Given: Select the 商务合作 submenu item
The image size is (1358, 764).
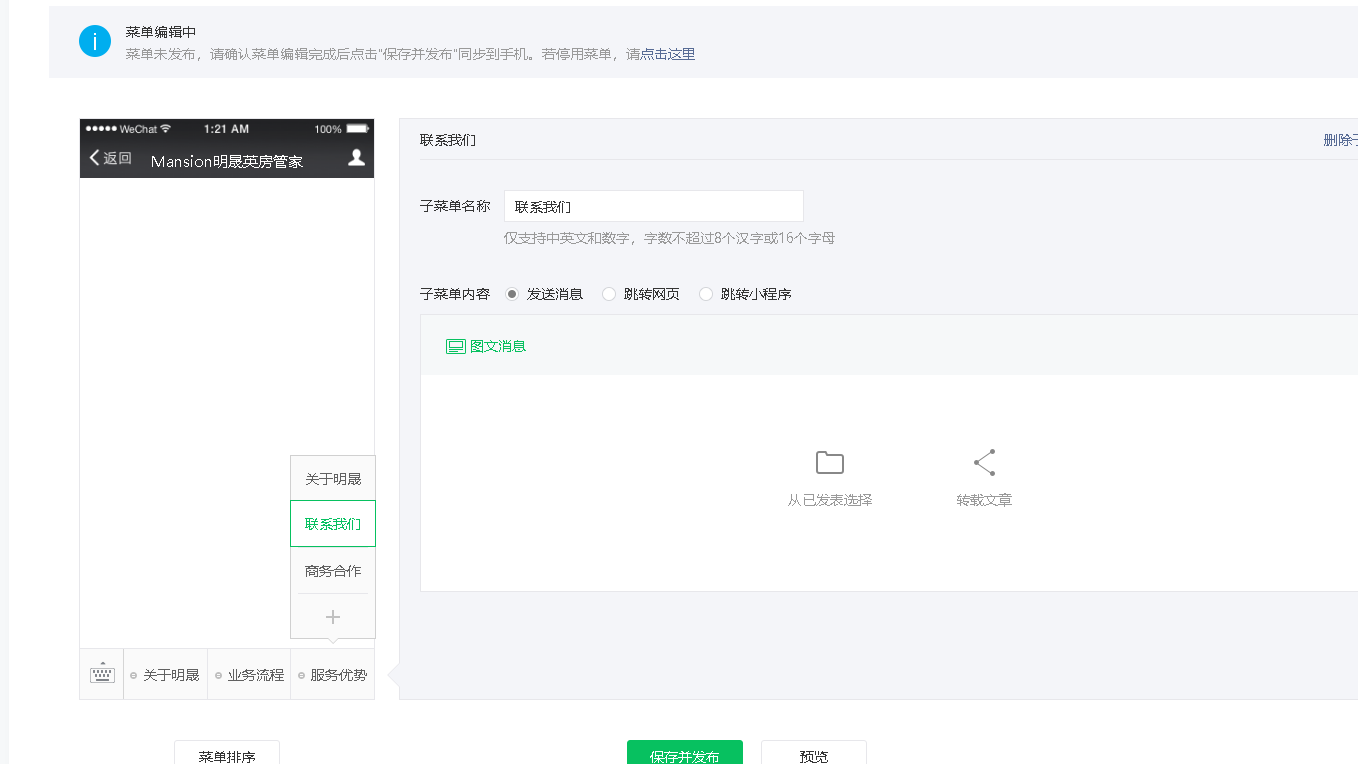Looking at the screenshot, I should click(333, 571).
